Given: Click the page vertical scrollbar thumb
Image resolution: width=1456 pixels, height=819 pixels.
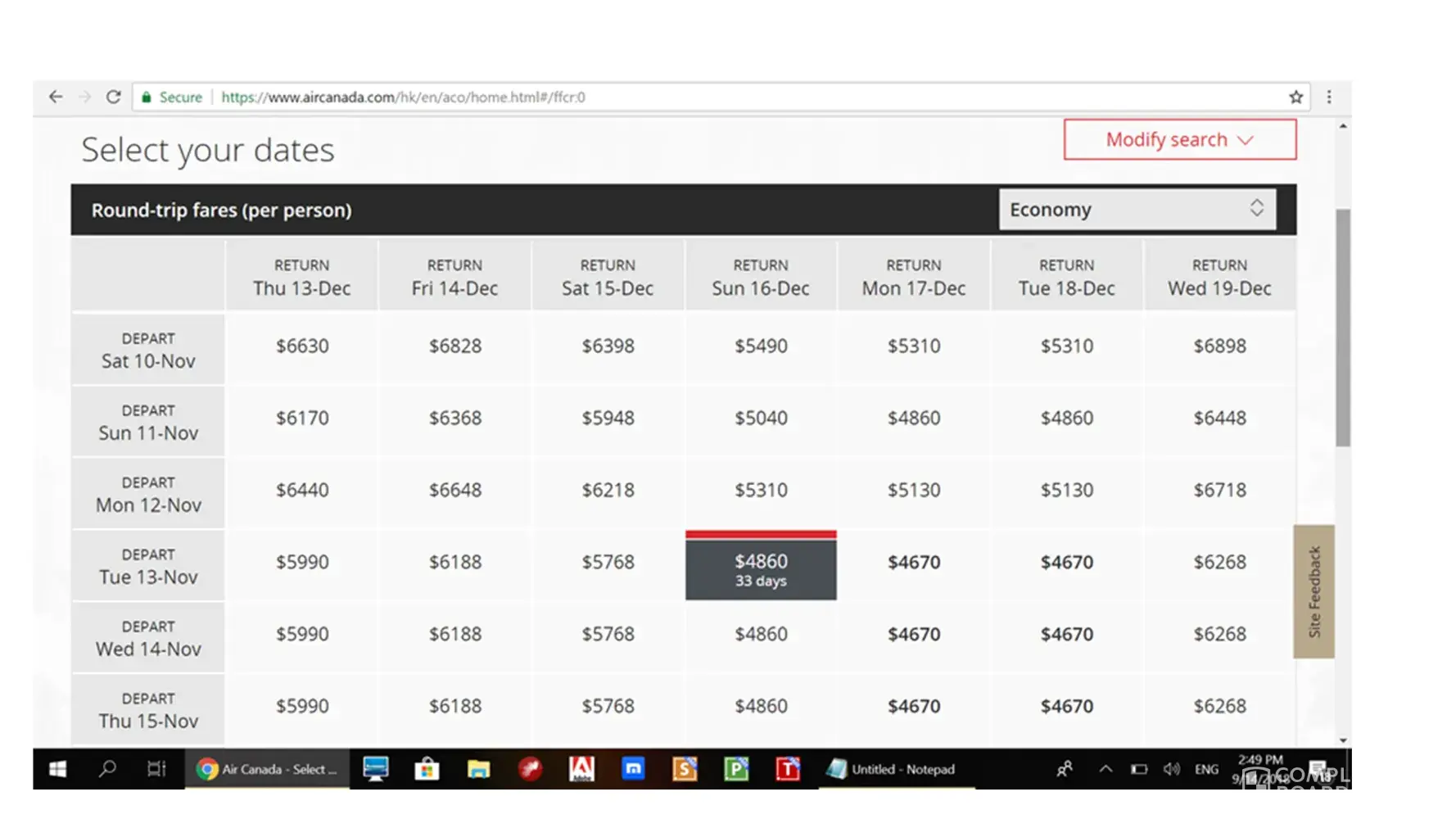Looking at the screenshot, I should click(1343, 328).
